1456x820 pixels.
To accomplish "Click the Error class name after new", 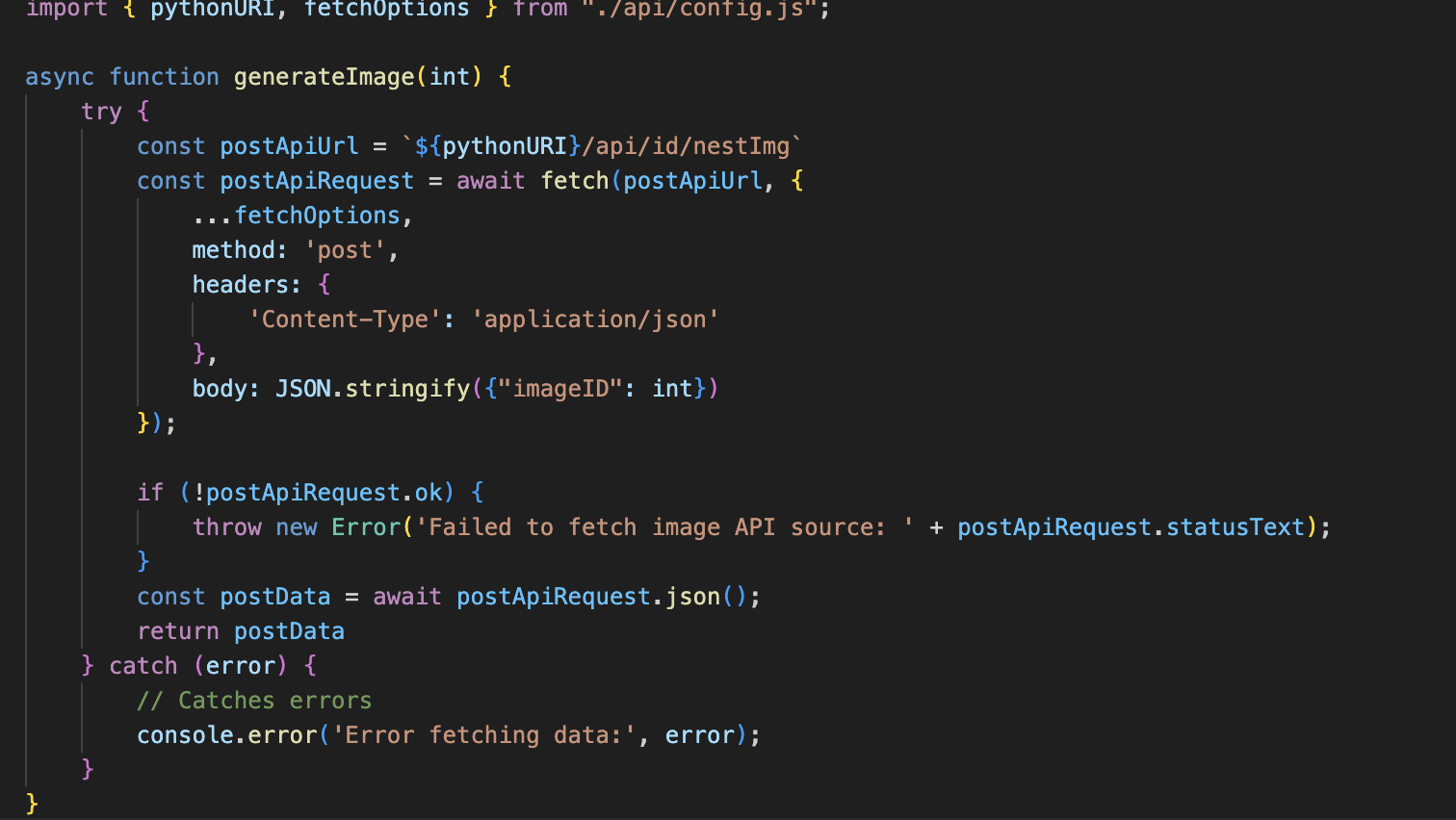I will point(366,527).
